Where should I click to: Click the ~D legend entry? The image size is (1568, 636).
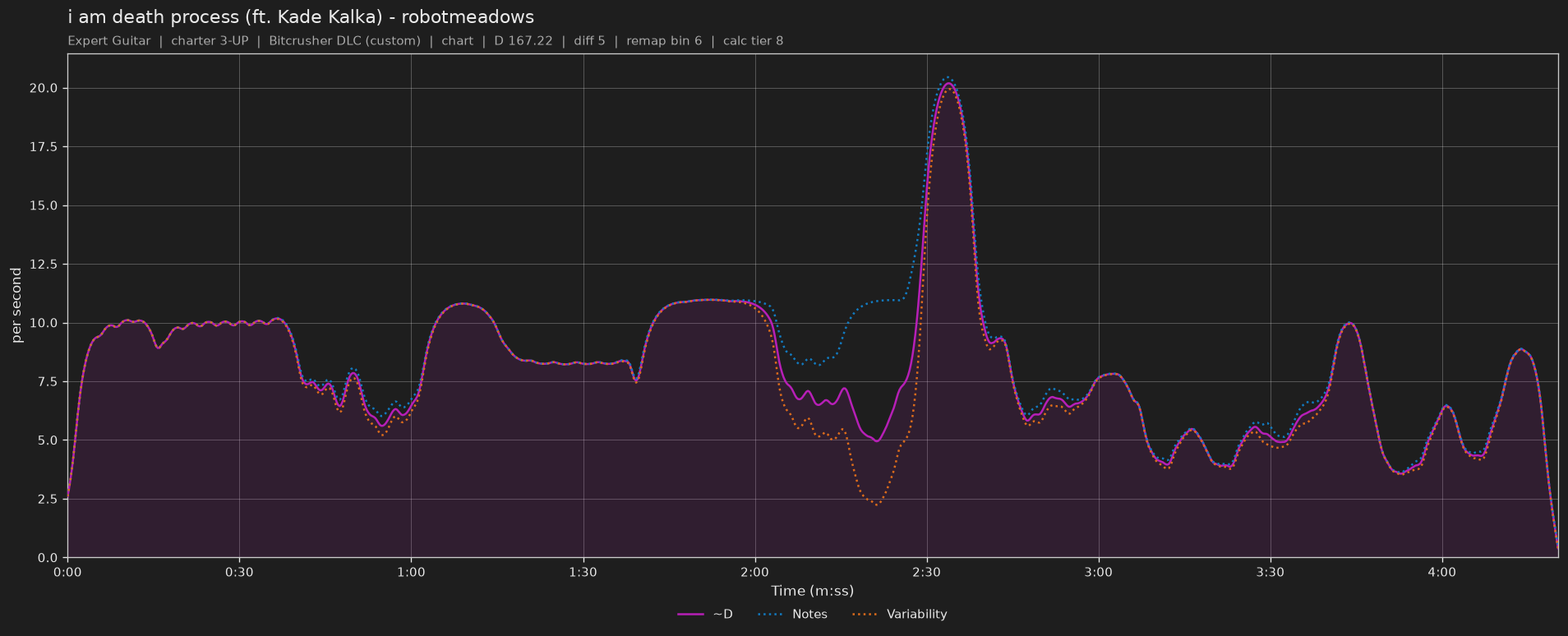(705, 614)
